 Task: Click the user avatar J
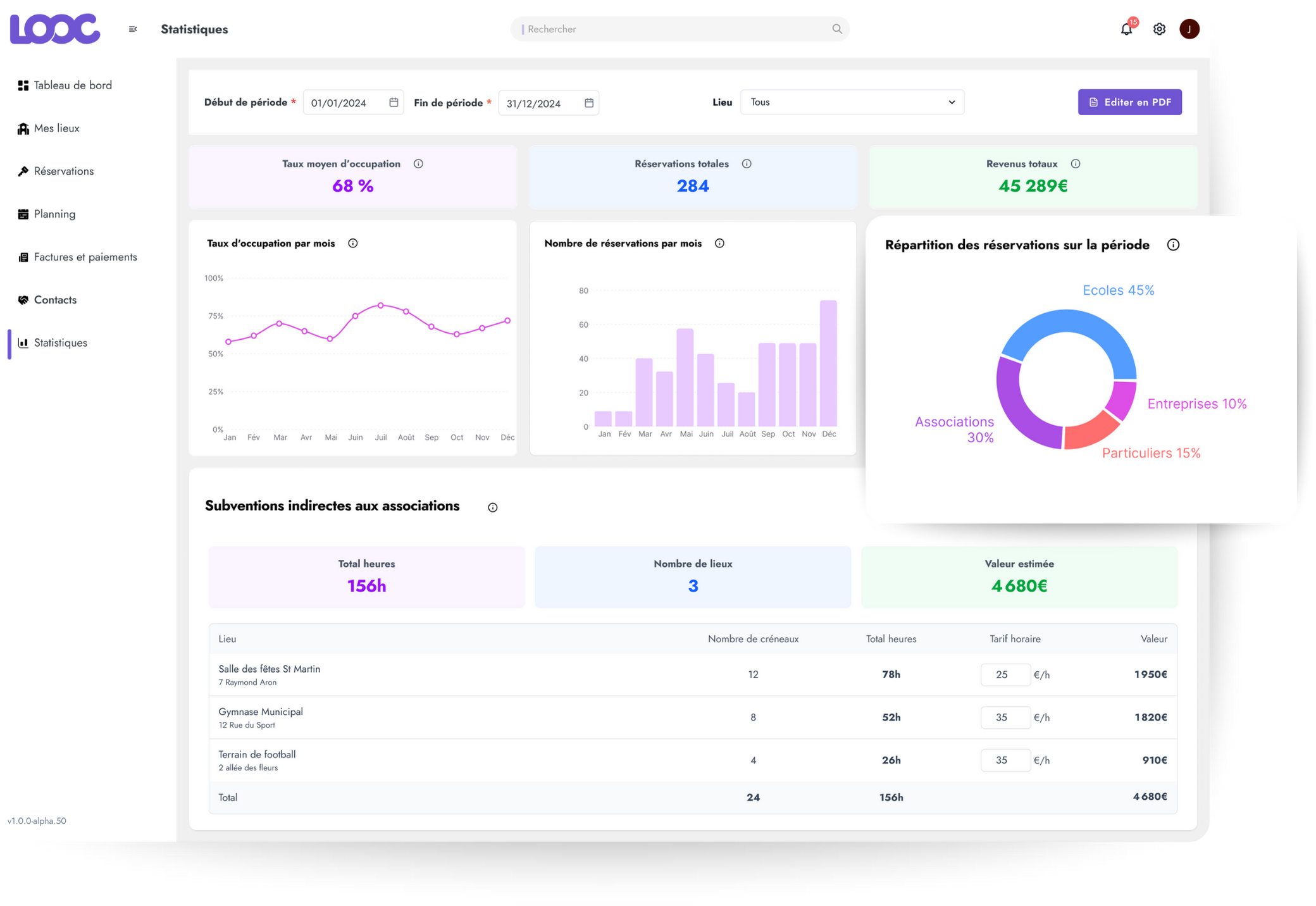coord(1189,29)
